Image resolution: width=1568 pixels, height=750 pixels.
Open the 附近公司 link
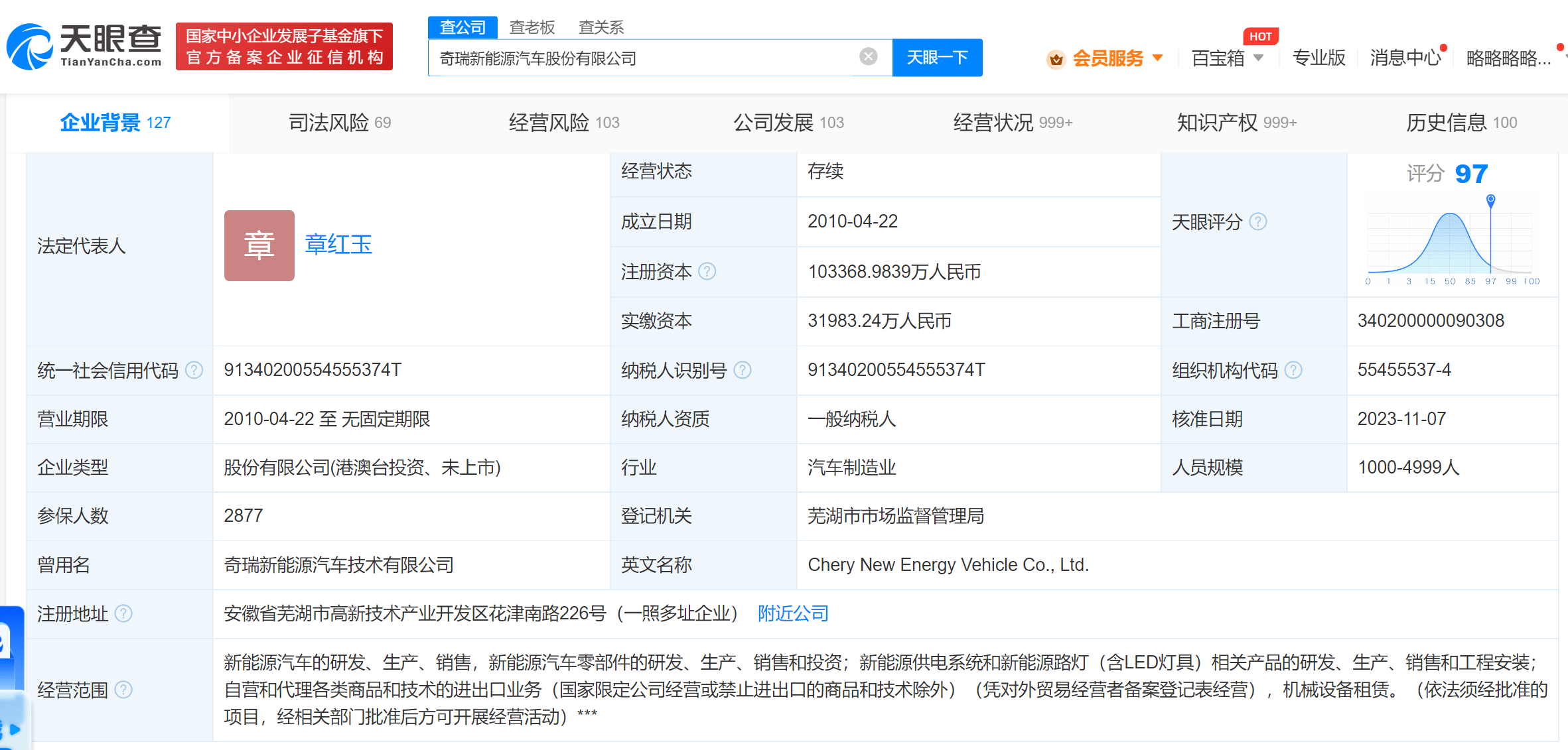pos(793,613)
